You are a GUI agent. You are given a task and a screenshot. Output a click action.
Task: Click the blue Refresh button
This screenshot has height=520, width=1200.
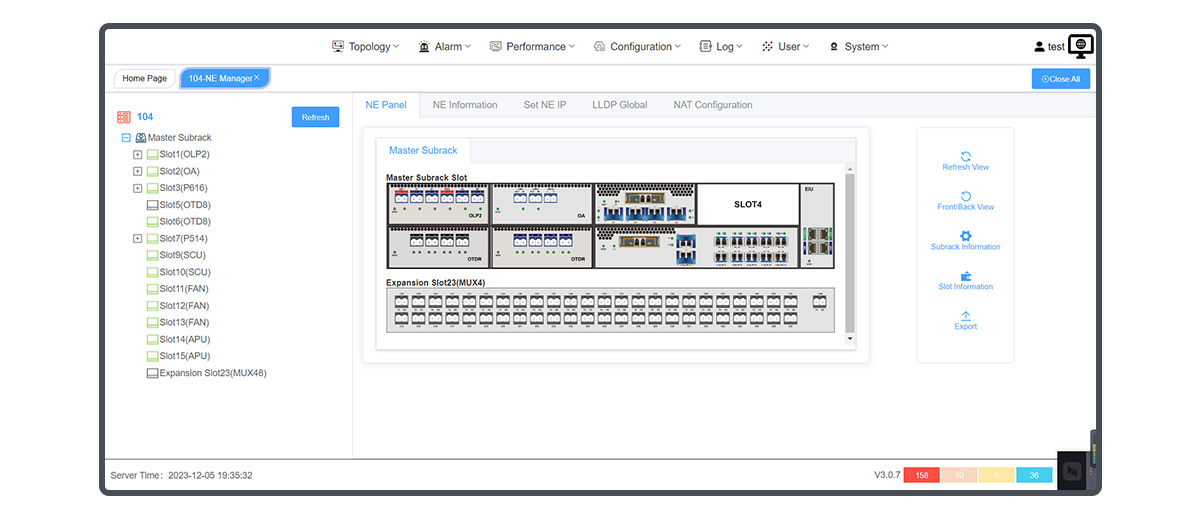[x=315, y=117]
